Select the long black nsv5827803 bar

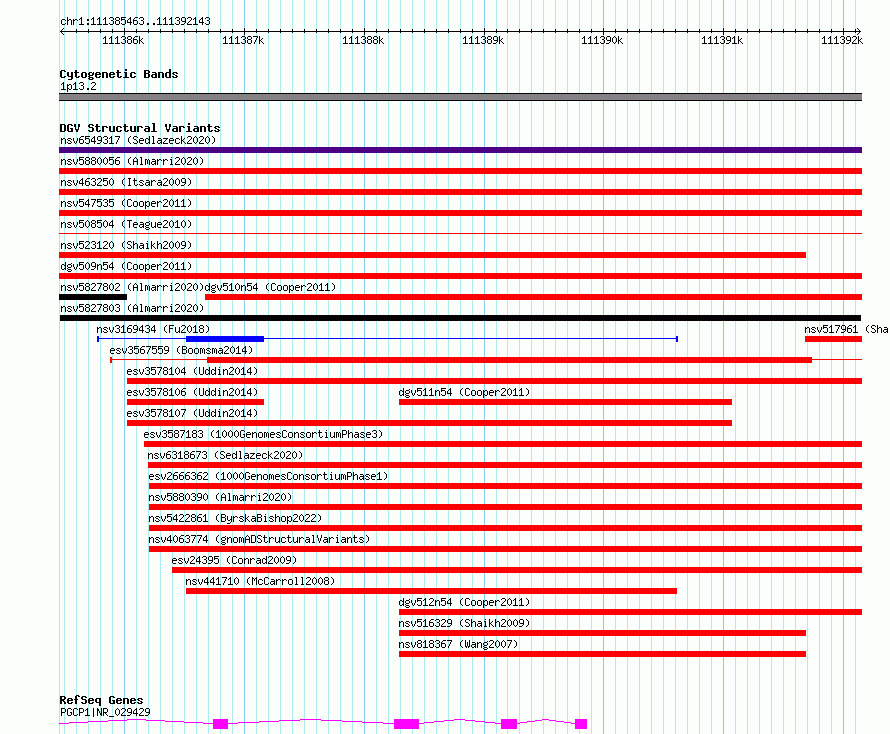(460, 318)
